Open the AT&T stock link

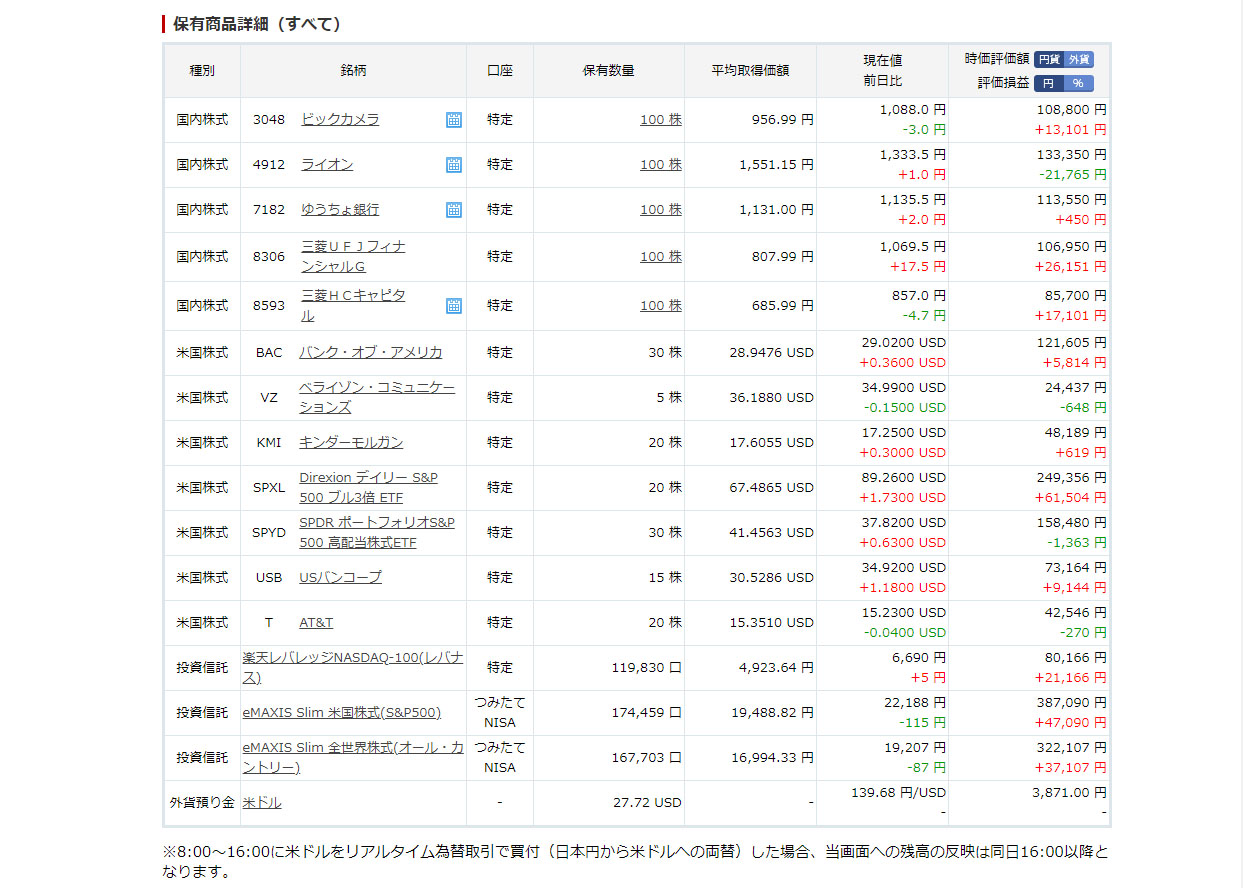(x=316, y=622)
